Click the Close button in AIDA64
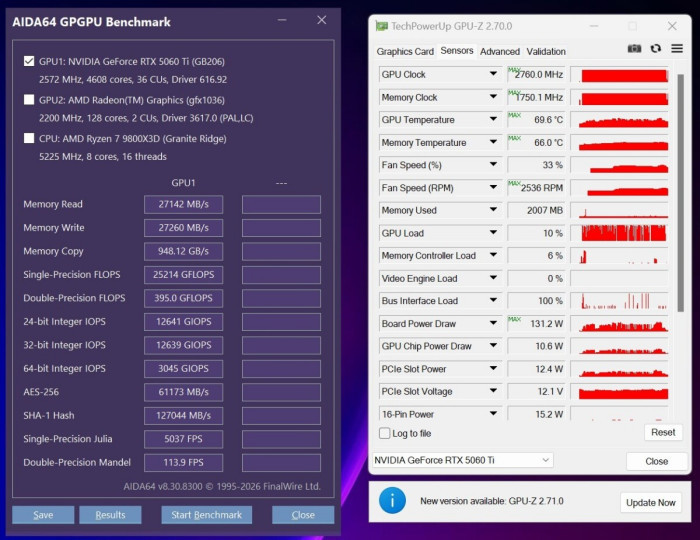The width and height of the screenshot is (700, 540). (303, 515)
